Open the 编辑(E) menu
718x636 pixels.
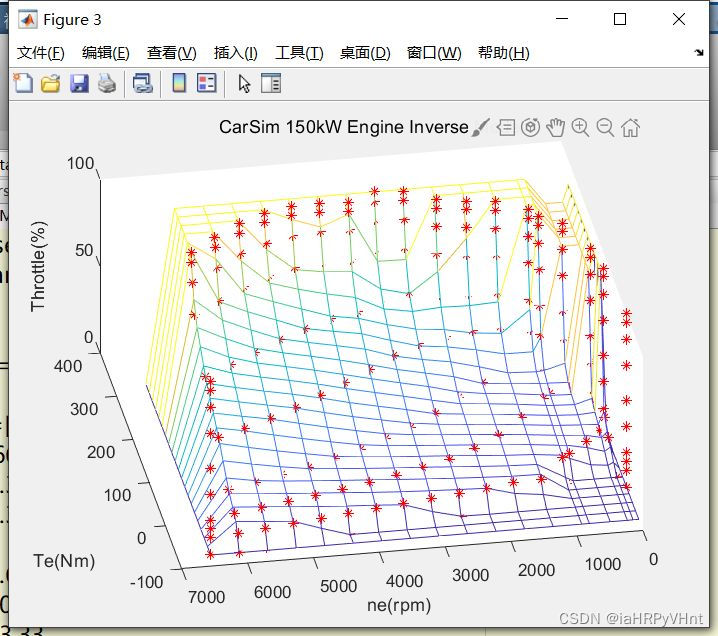pyautogui.click(x=105, y=53)
